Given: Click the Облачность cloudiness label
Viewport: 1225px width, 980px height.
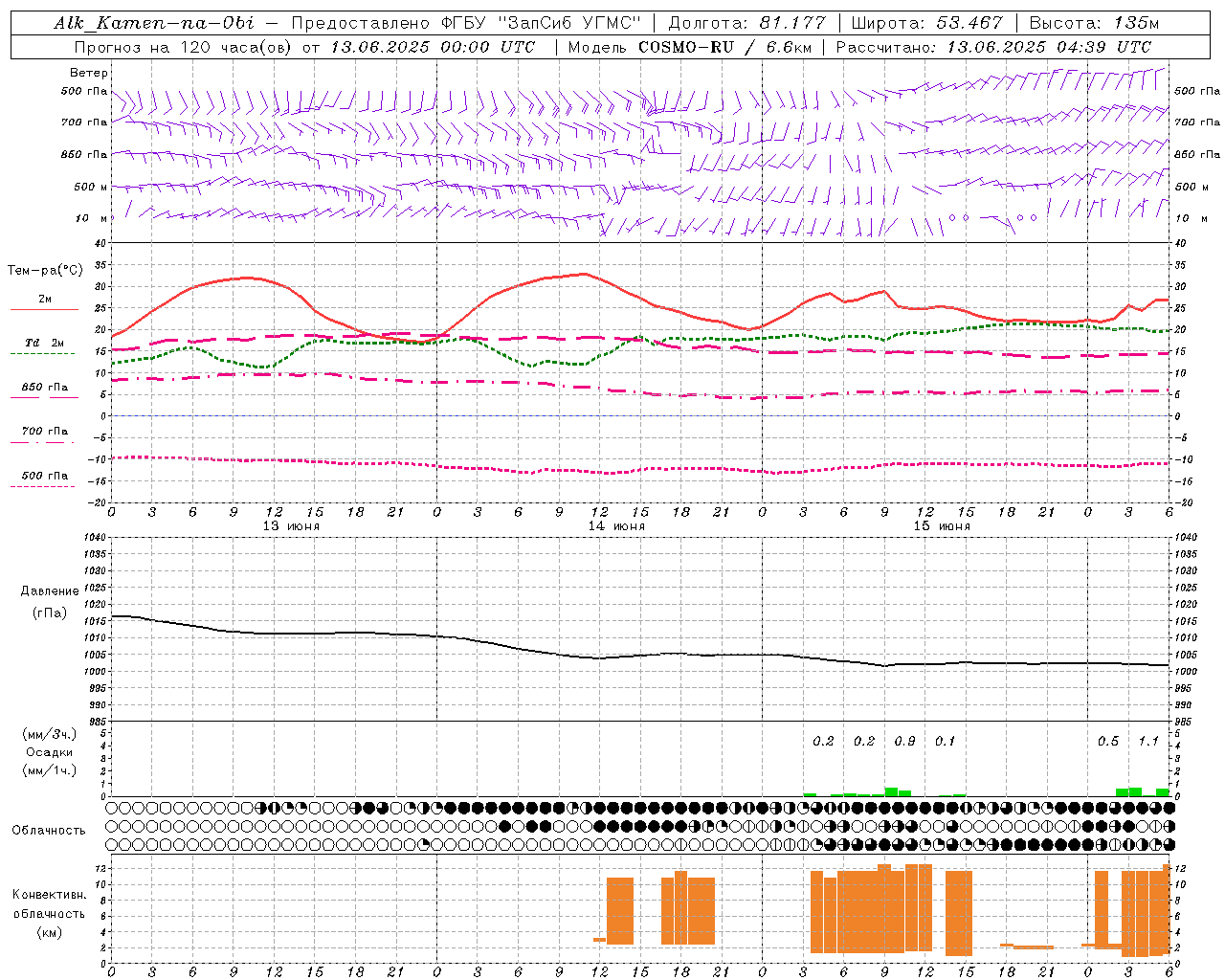Looking at the screenshot, I should point(49,831).
